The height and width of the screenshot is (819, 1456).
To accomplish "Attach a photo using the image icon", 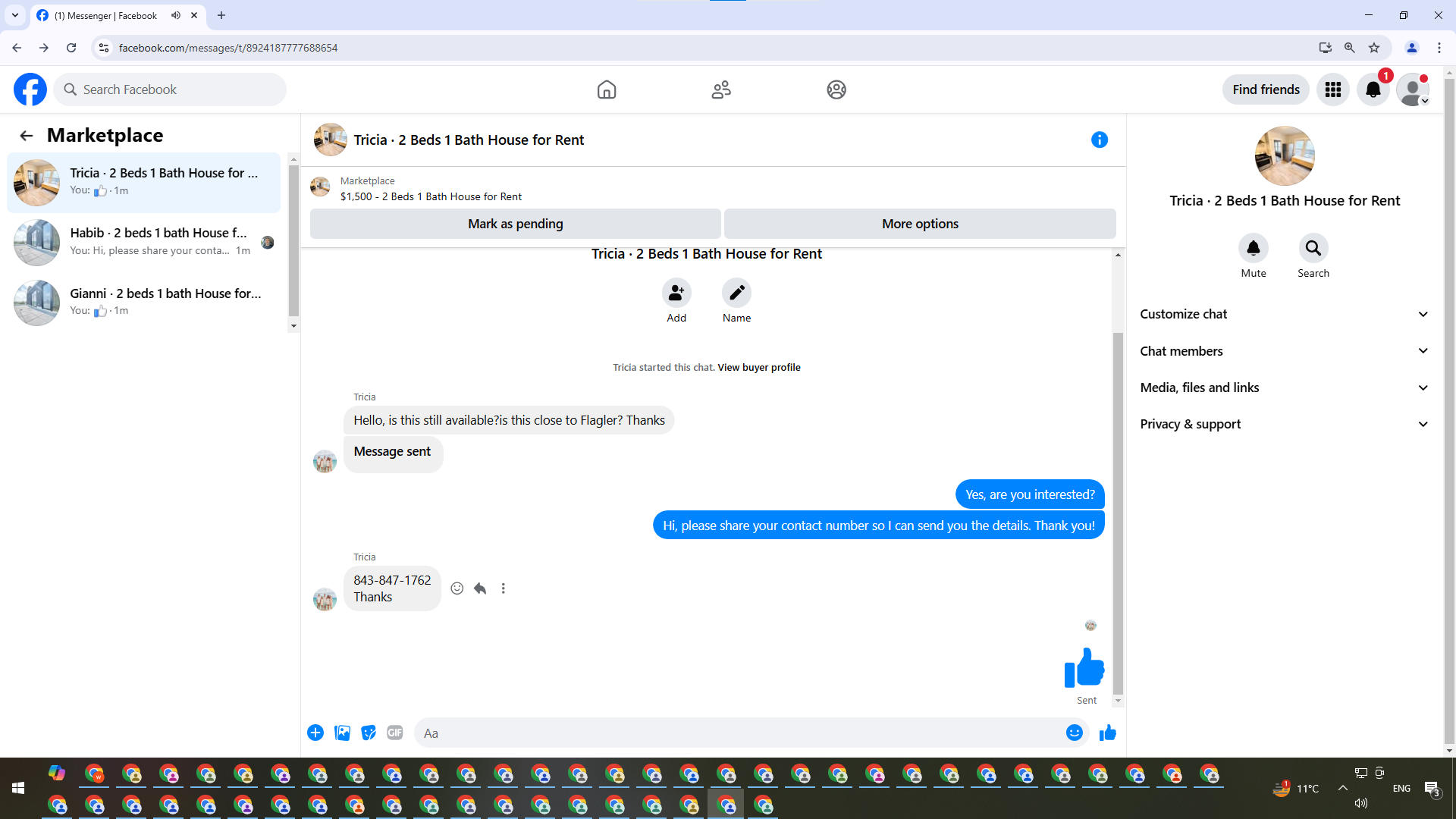I will (342, 733).
